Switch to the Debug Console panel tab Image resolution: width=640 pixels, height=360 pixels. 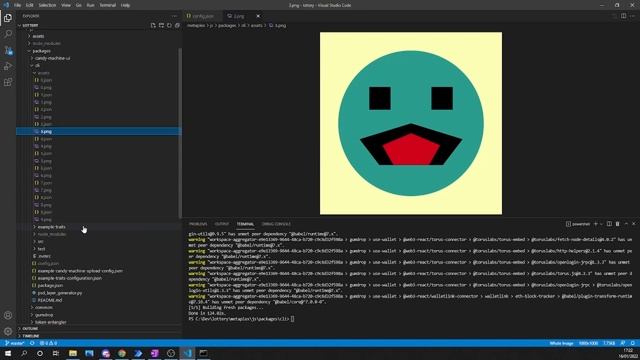[276, 224]
